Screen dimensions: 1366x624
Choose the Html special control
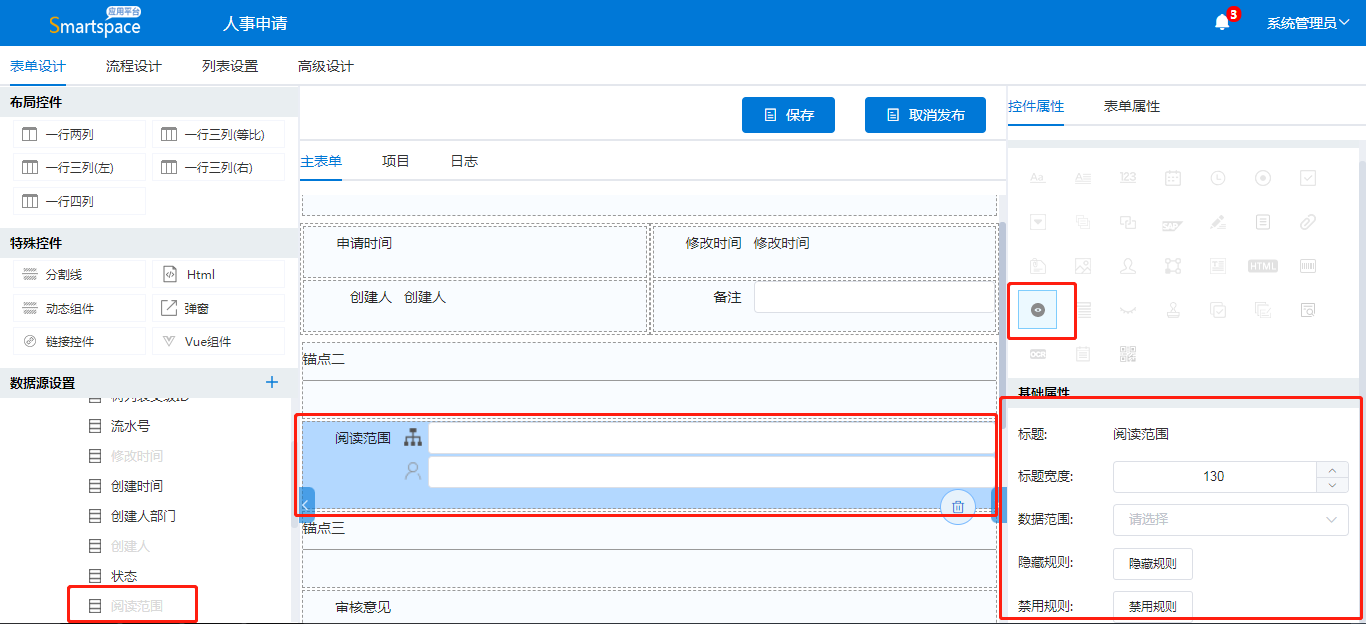219,274
